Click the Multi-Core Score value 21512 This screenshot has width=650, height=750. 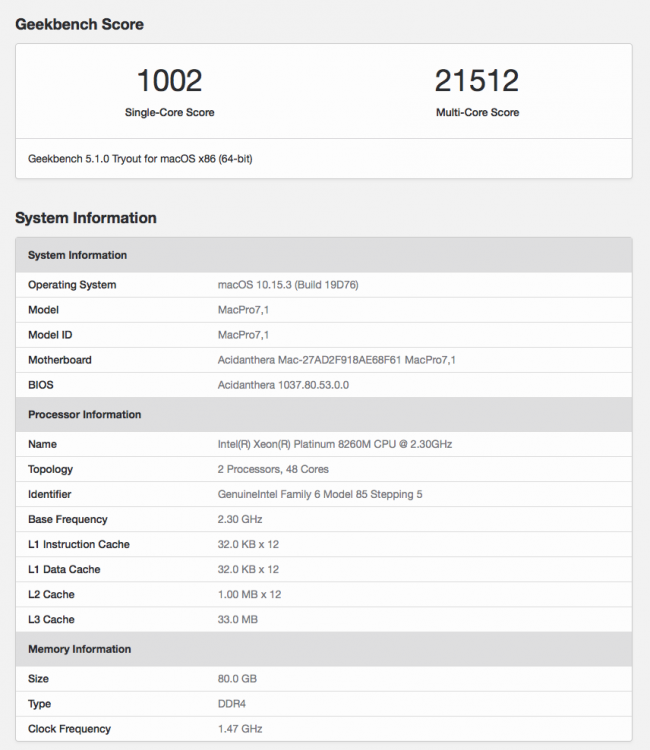(x=477, y=80)
